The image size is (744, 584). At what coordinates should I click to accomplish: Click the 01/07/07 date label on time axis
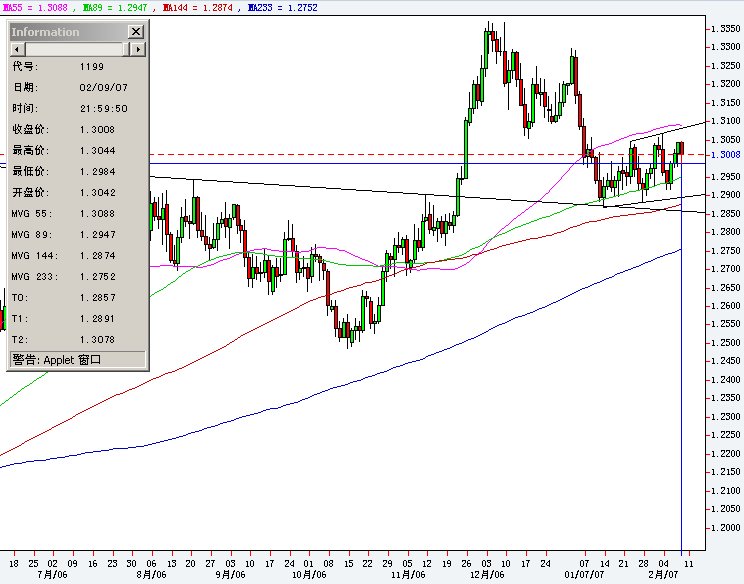pyautogui.click(x=584, y=575)
